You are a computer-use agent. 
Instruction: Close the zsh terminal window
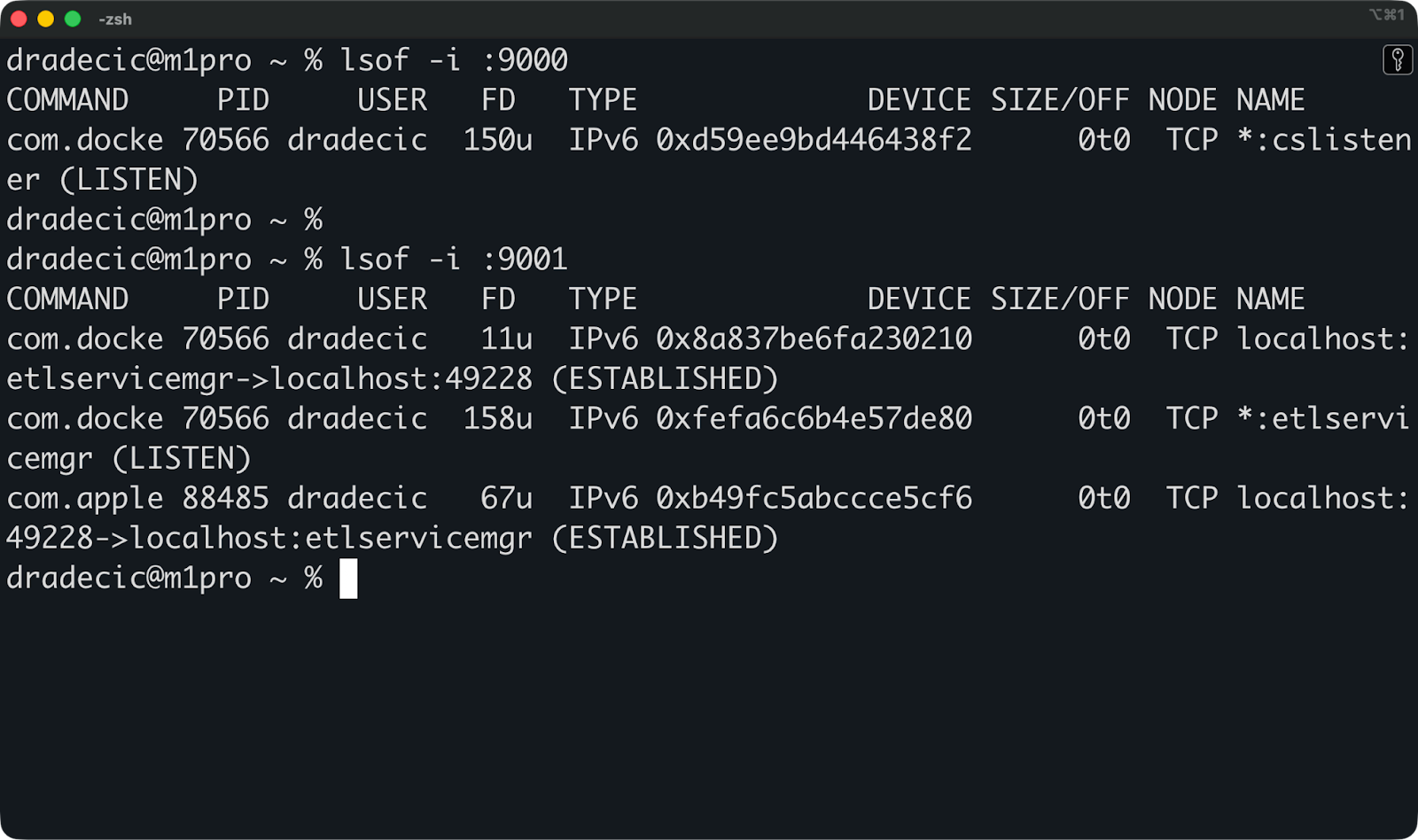[19, 19]
